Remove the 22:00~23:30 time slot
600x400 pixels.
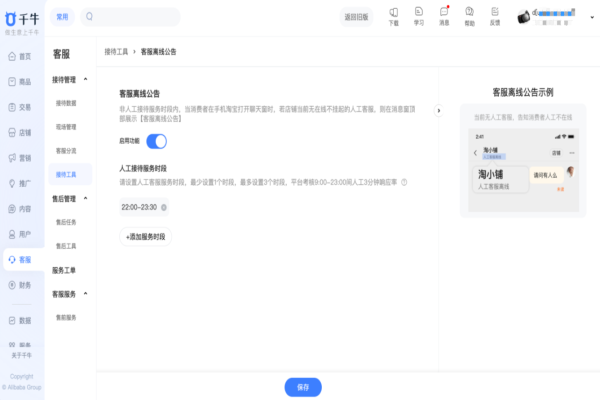coord(164,207)
